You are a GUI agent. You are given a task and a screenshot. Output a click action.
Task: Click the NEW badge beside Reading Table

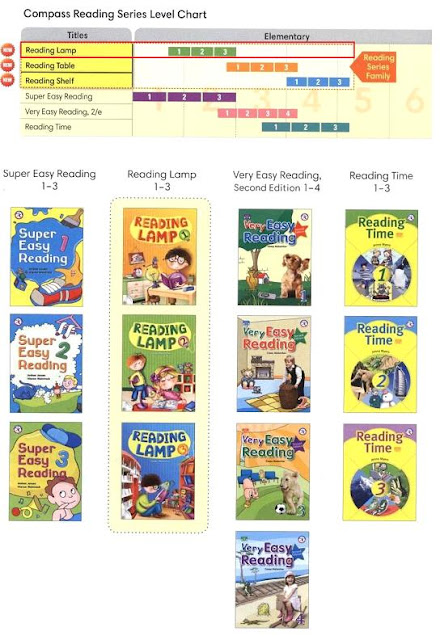[x=8, y=65]
